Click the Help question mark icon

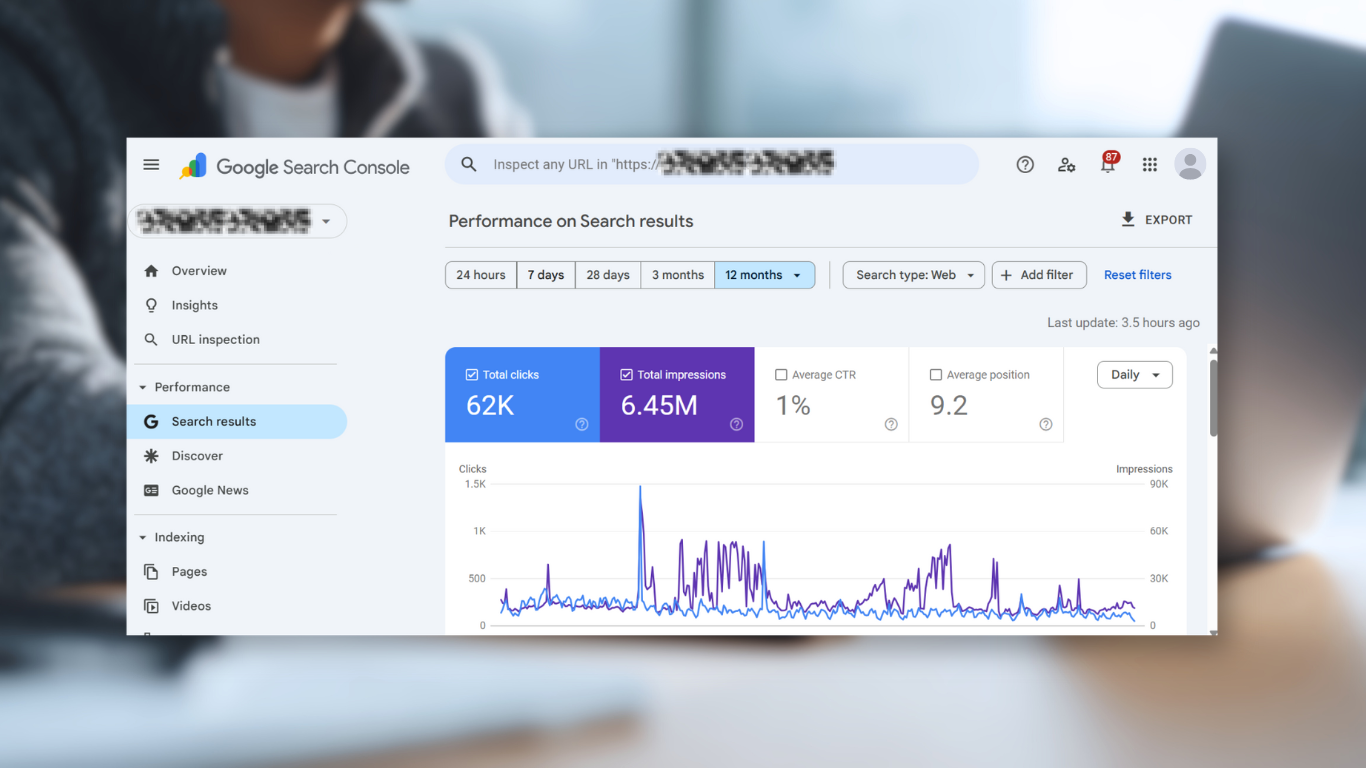click(x=1025, y=165)
